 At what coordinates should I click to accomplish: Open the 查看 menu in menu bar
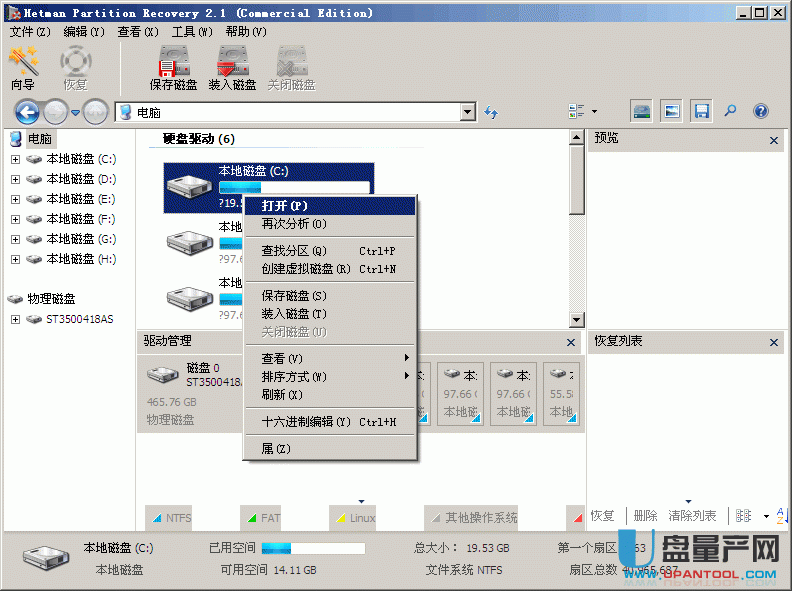click(138, 32)
